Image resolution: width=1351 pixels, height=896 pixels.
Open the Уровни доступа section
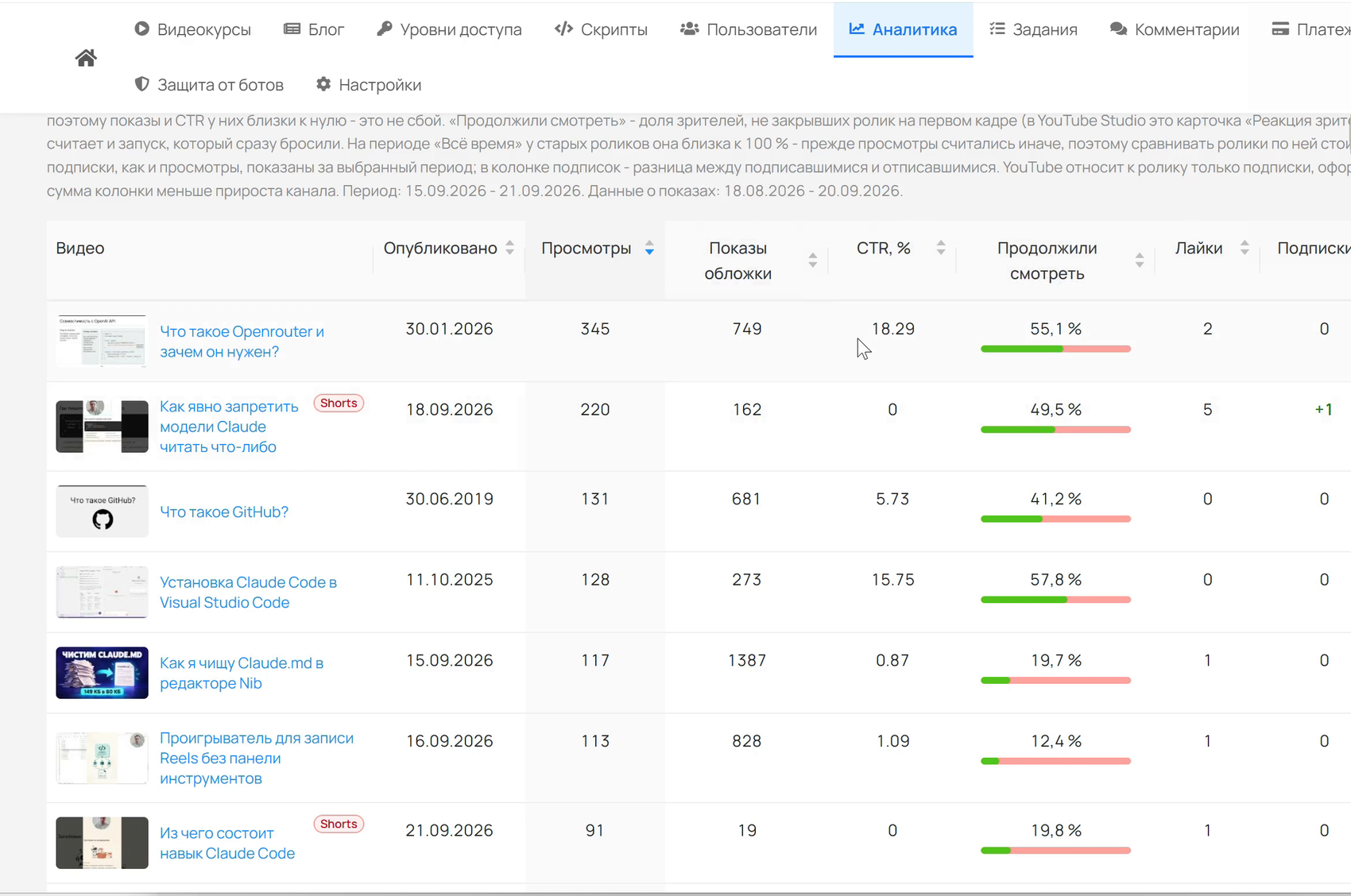(x=449, y=29)
